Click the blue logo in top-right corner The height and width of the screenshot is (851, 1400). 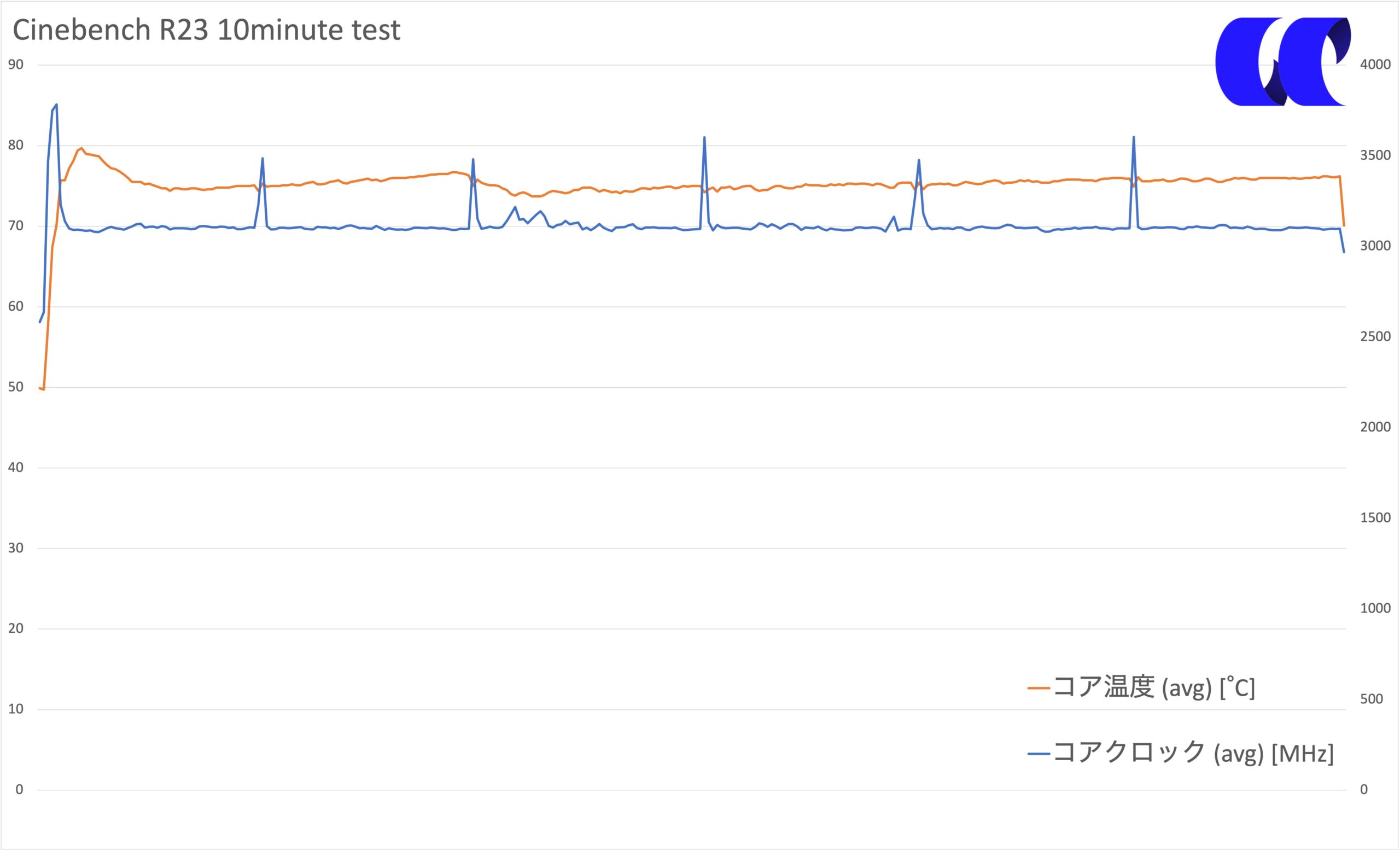coord(1282,61)
